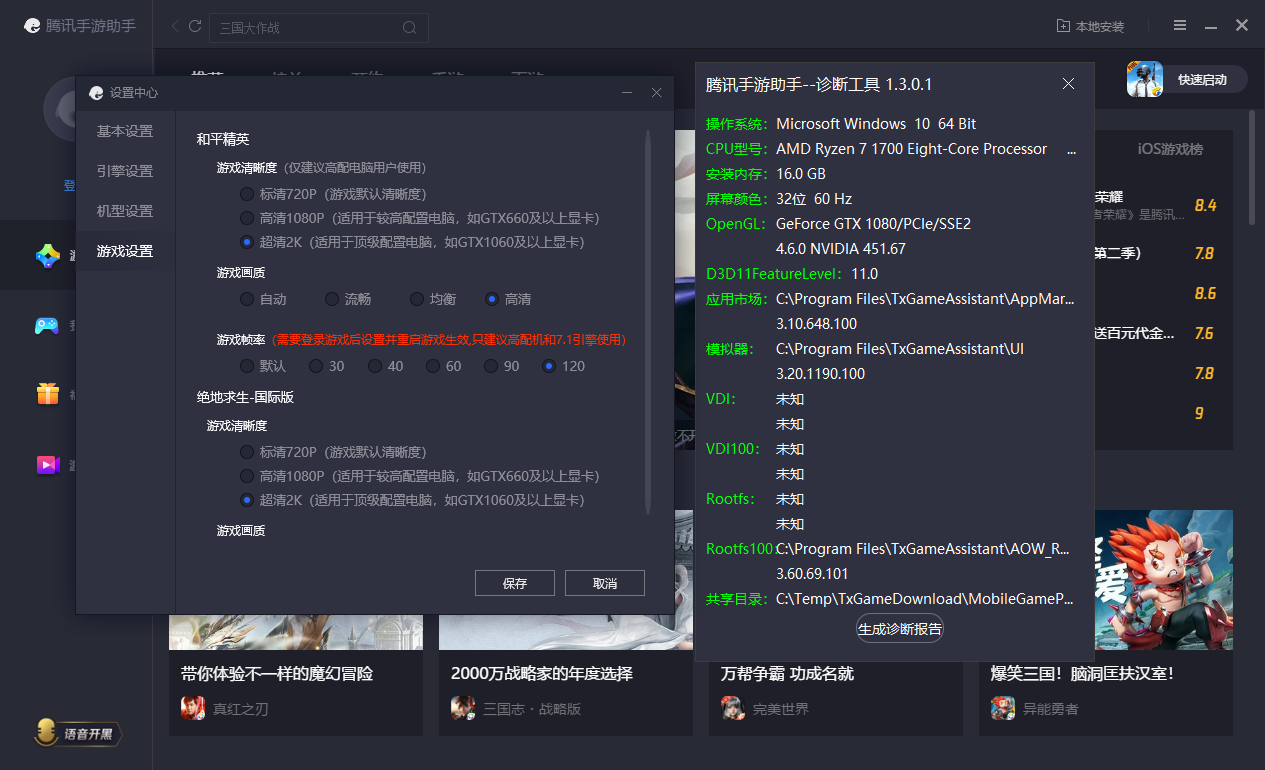Click the main window right scrollbar
The width and height of the screenshot is (1265, 770).
click(1253, 167)
